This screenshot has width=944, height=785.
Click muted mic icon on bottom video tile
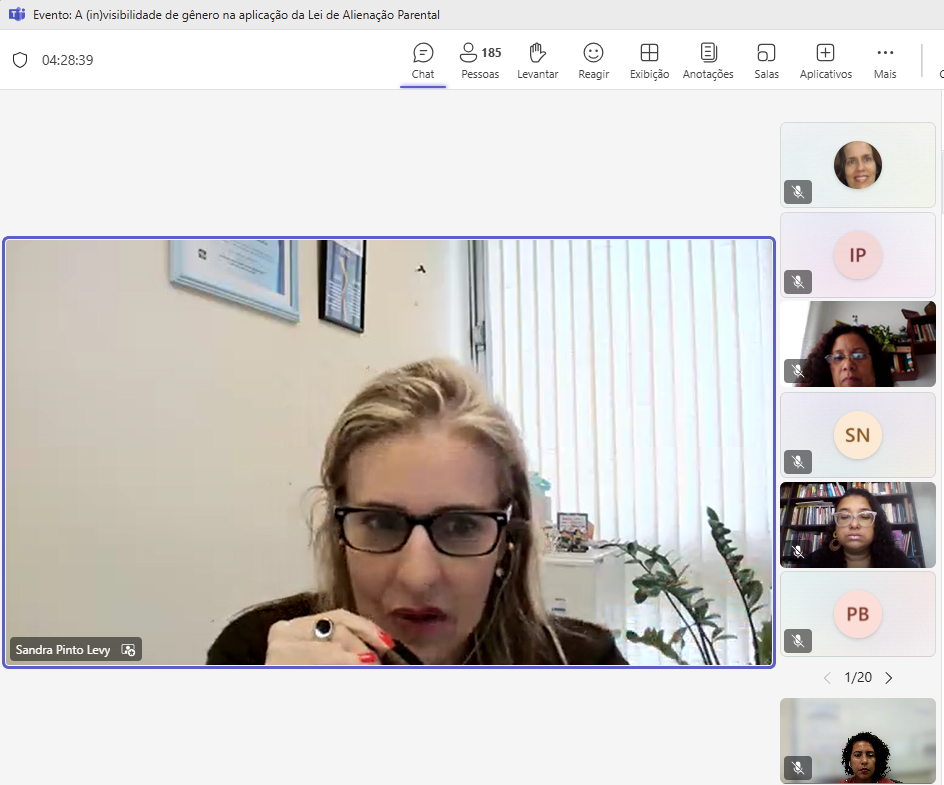798,768
